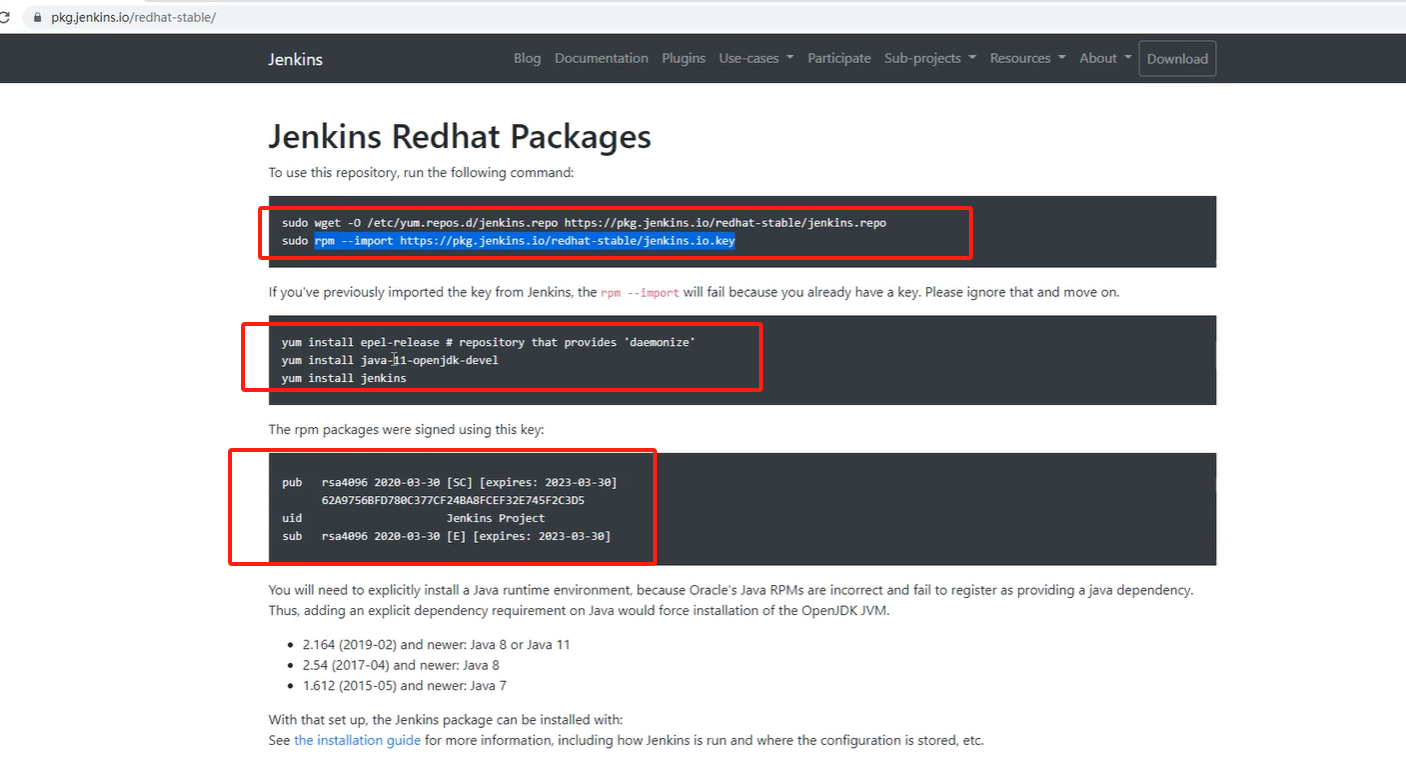
Task: Click the Jenkins Redhat Packages heading
Action: coord(460,137)
